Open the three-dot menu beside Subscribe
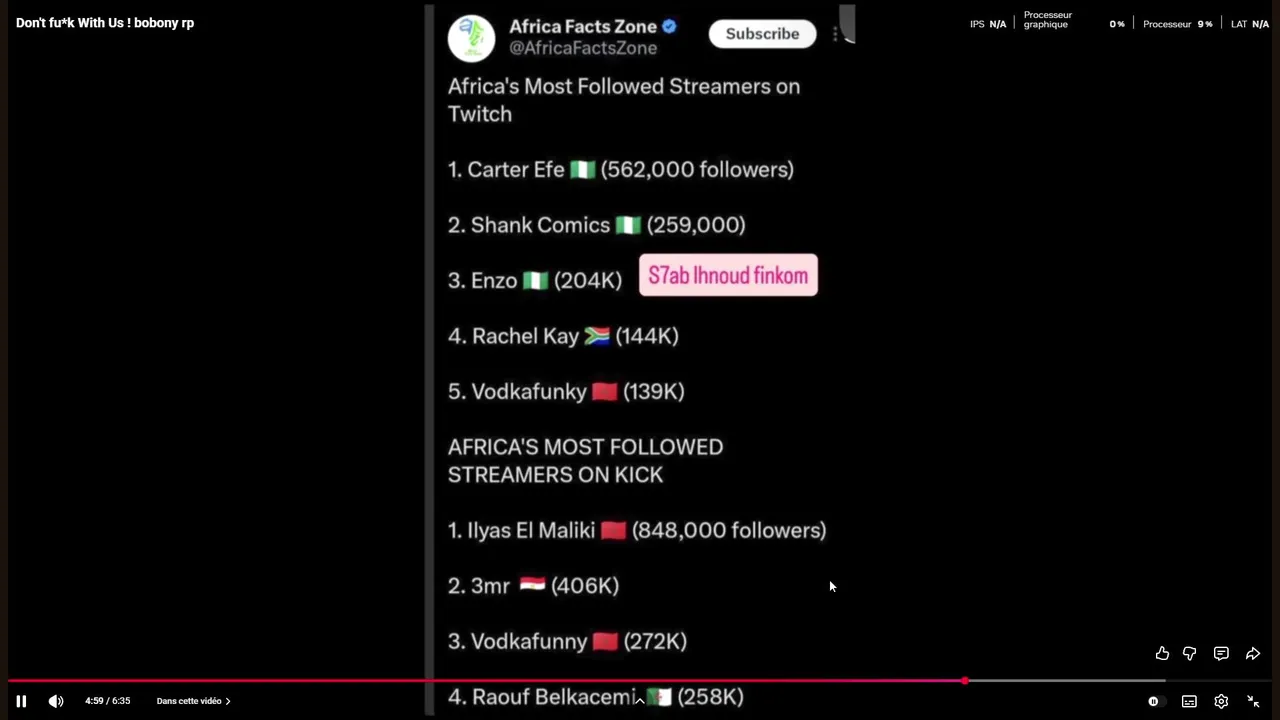Image resolution: width=1280 pixels, height=720 pixels. [x=835, y=34]
